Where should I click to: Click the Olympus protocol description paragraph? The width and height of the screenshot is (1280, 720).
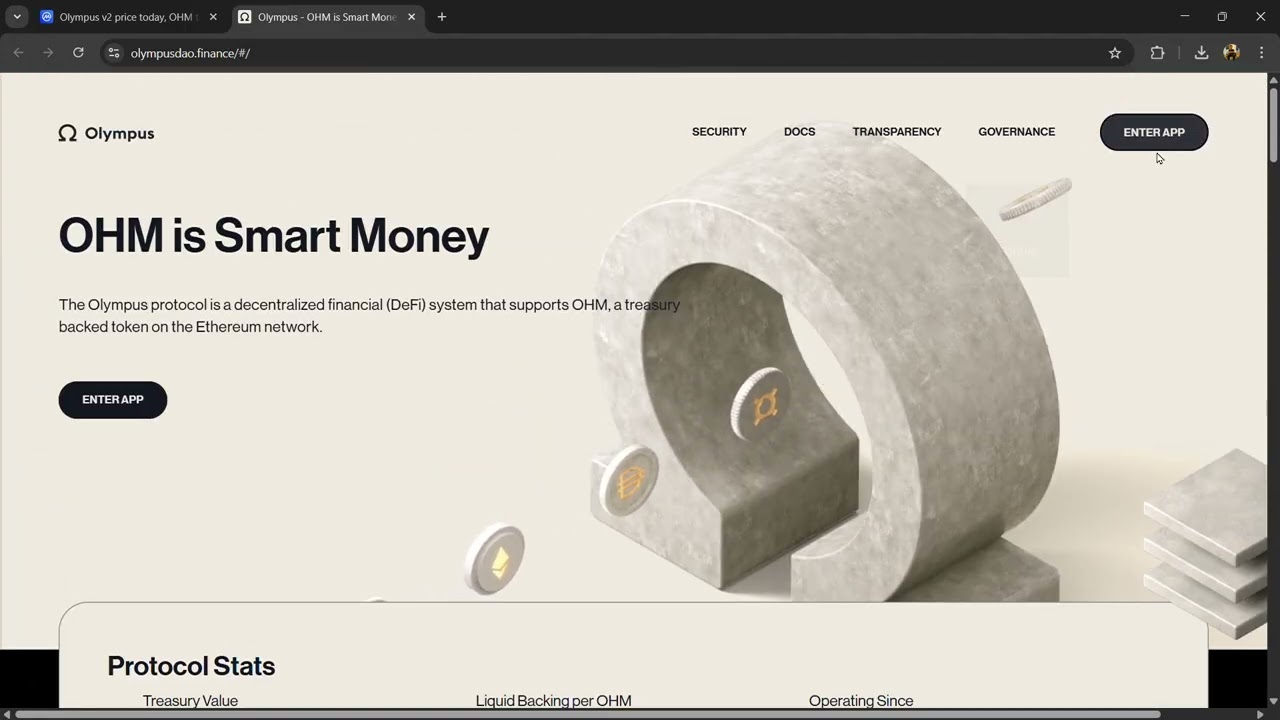(x=369, y=316)
